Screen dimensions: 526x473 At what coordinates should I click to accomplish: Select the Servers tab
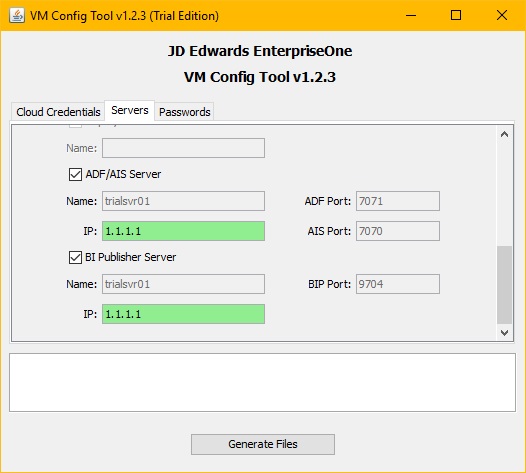point(129,110)
